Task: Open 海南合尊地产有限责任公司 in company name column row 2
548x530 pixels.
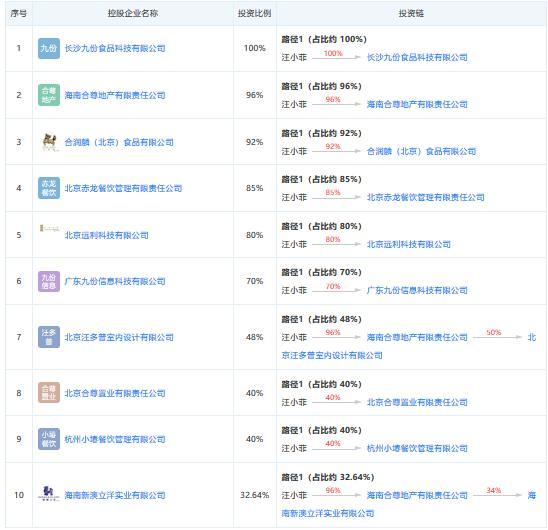Action: pyautogui.click(x=115, y=95)
